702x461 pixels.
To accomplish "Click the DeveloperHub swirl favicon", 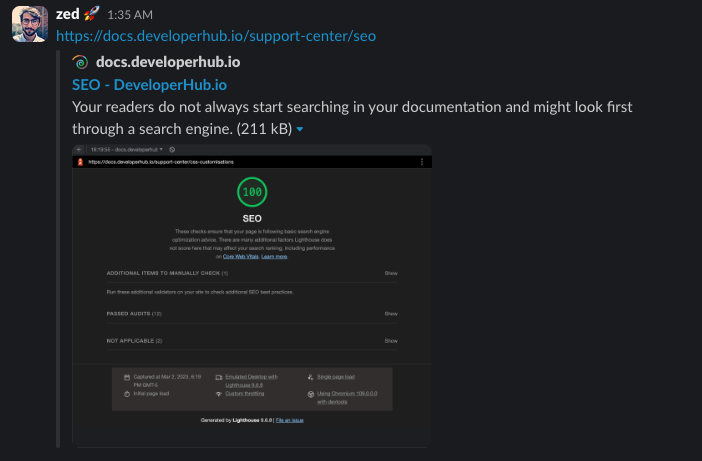I will 81,62.
